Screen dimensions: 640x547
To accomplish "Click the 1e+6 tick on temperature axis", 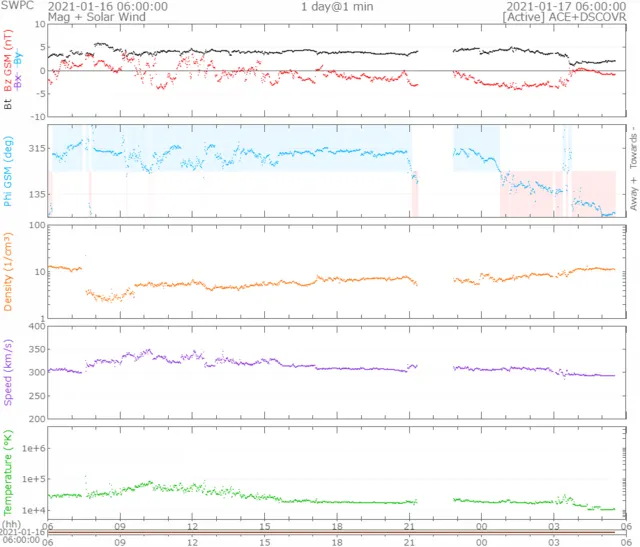I will (x=34, y=448).
